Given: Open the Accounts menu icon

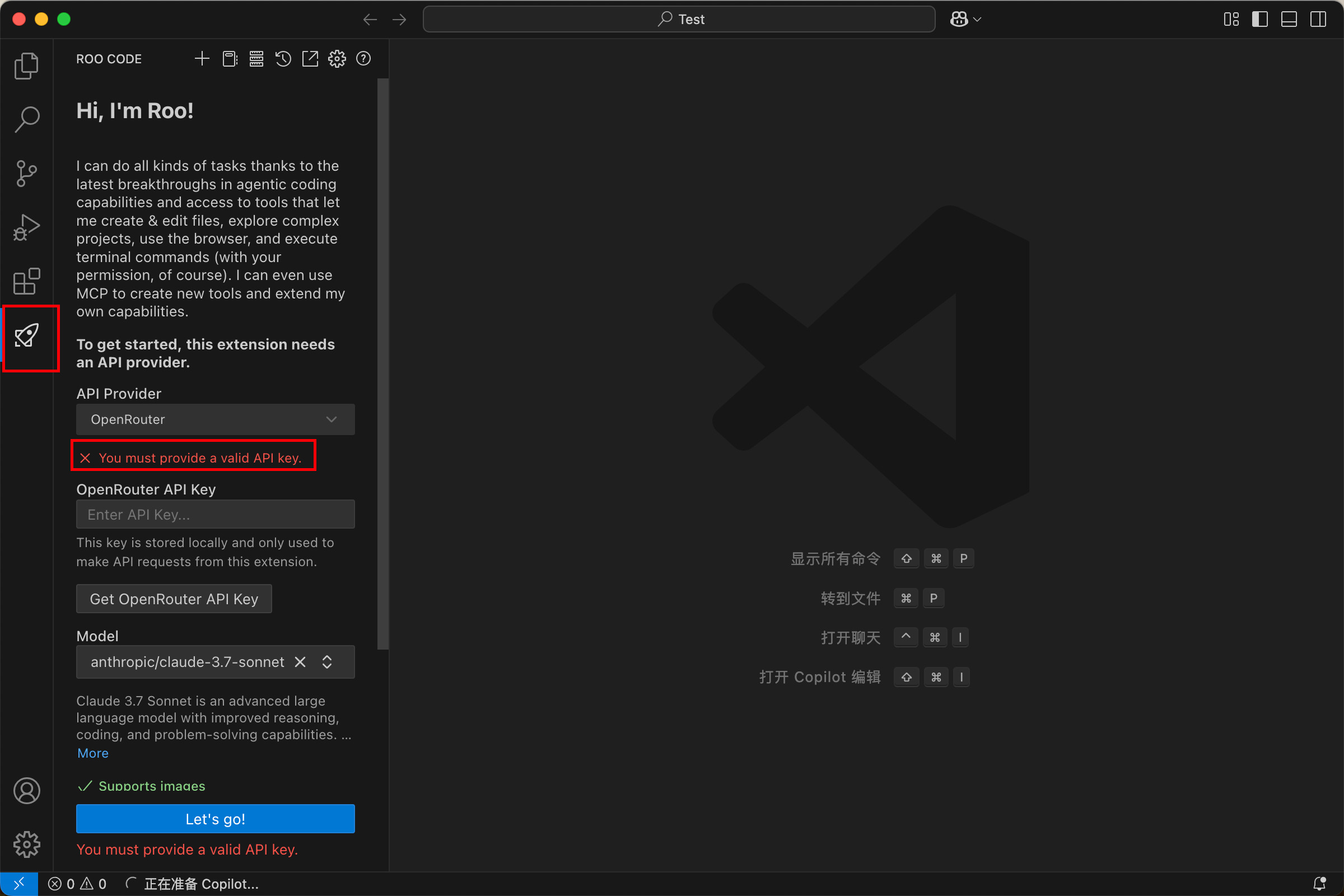Looking at the screenshot, I should (26, 790).
